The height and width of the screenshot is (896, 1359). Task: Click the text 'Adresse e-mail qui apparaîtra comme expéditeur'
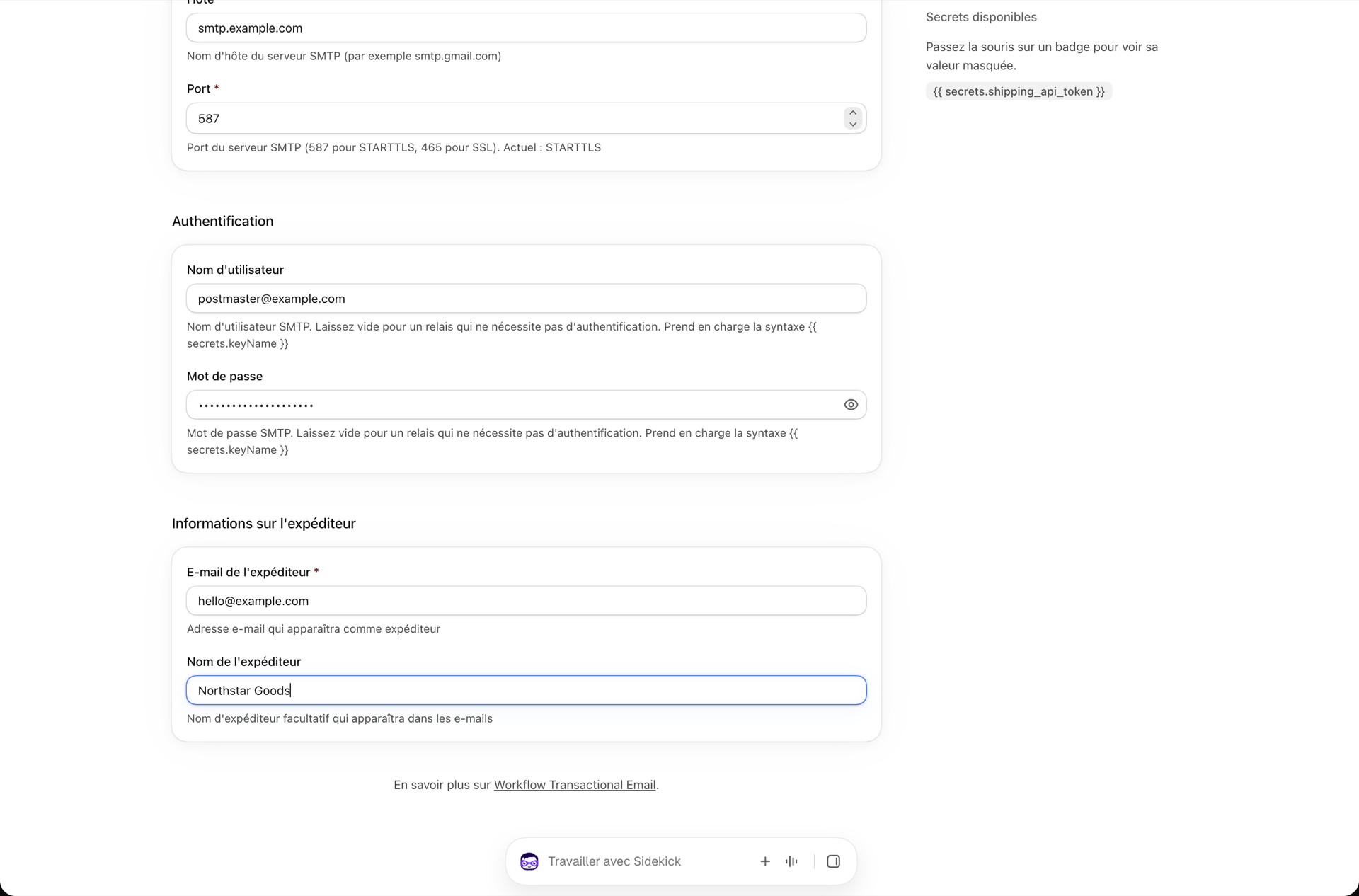(314, 628)
